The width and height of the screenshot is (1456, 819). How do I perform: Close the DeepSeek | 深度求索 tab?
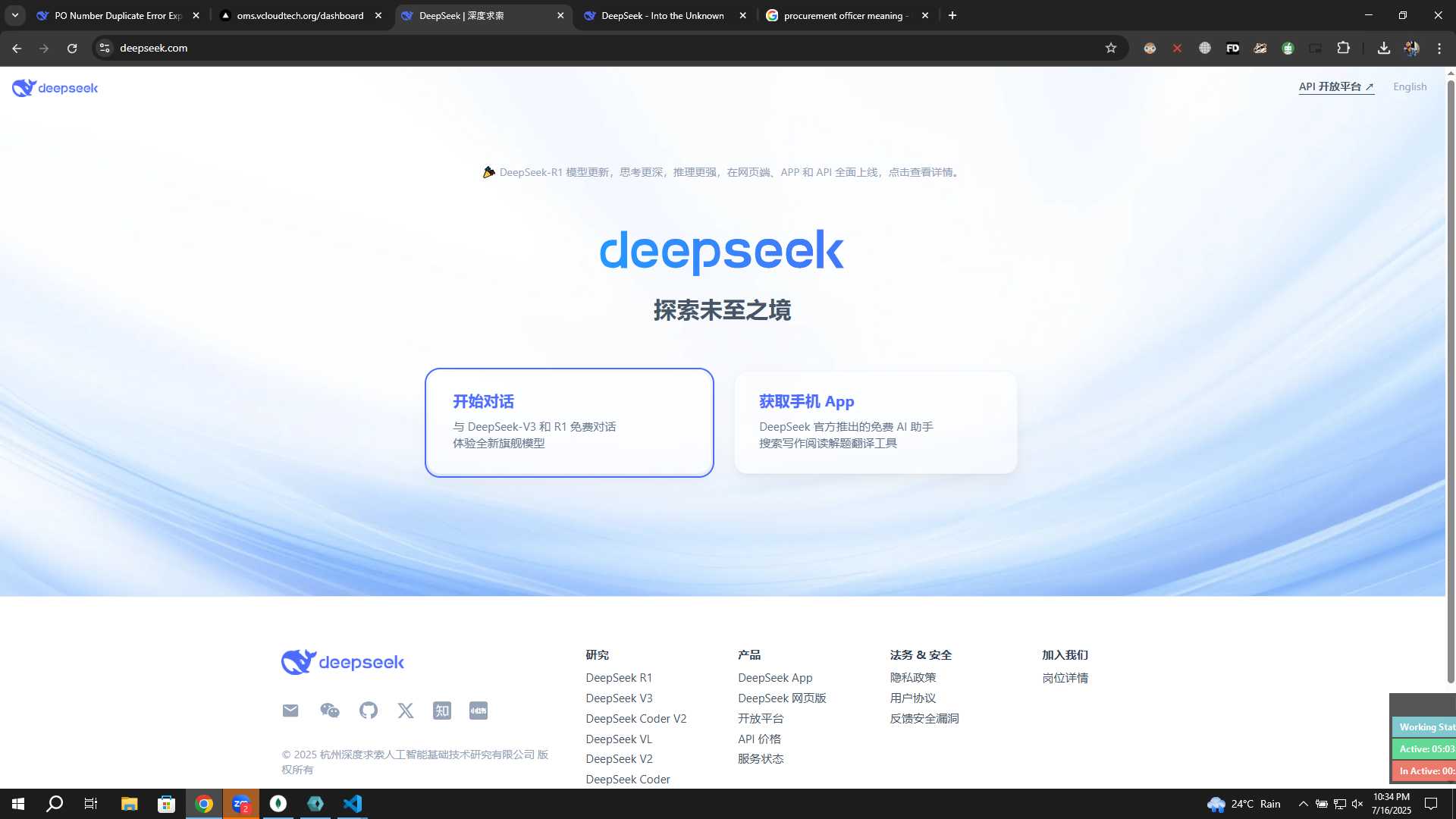(560, 15)
